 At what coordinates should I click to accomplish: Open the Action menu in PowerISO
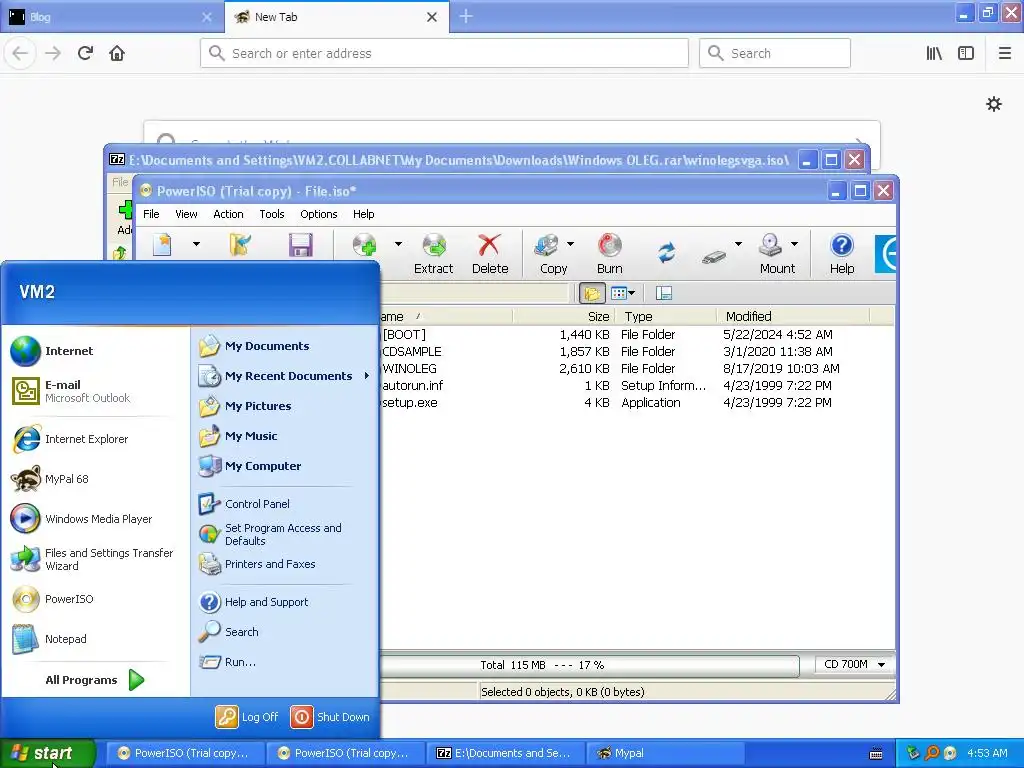(x=228, y=214)
